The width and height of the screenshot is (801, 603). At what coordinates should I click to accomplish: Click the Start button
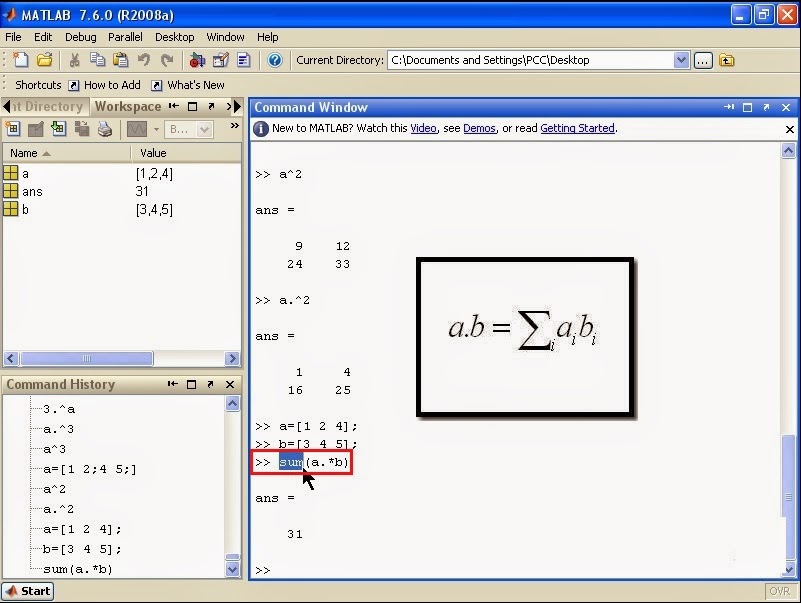pyautogui.click(x=27, y=591)
